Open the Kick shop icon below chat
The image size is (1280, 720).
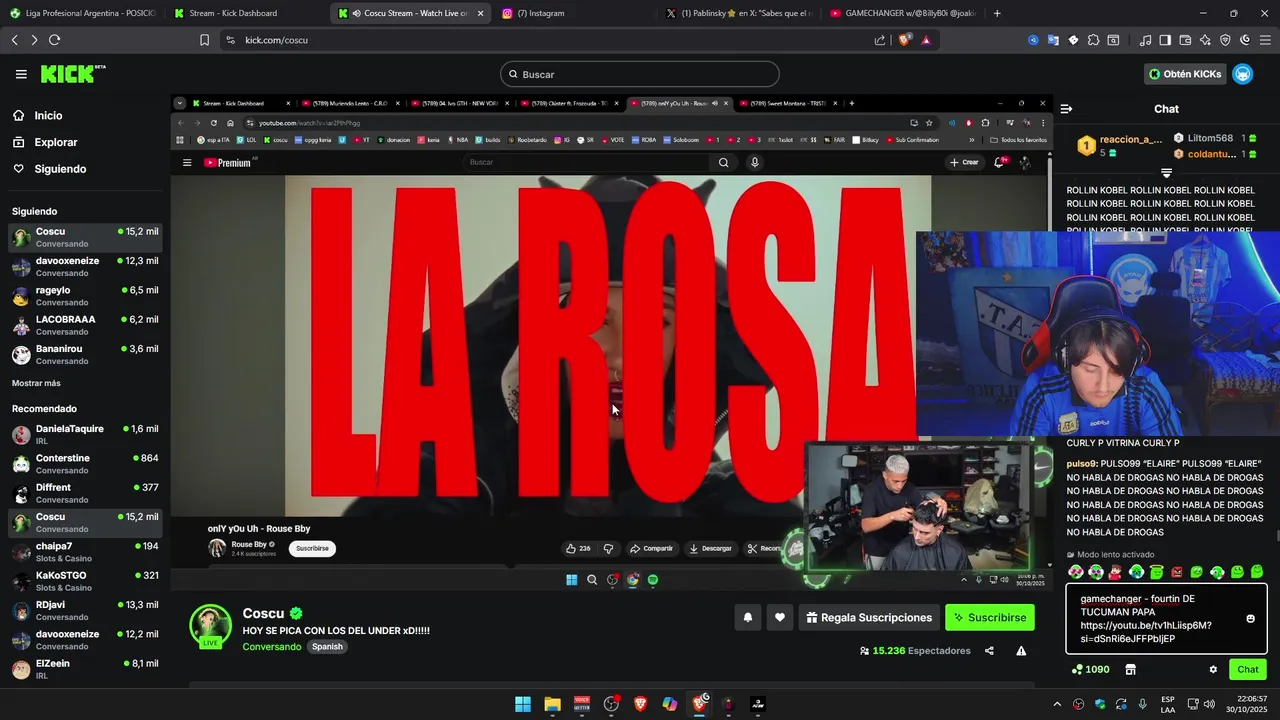1130,670
